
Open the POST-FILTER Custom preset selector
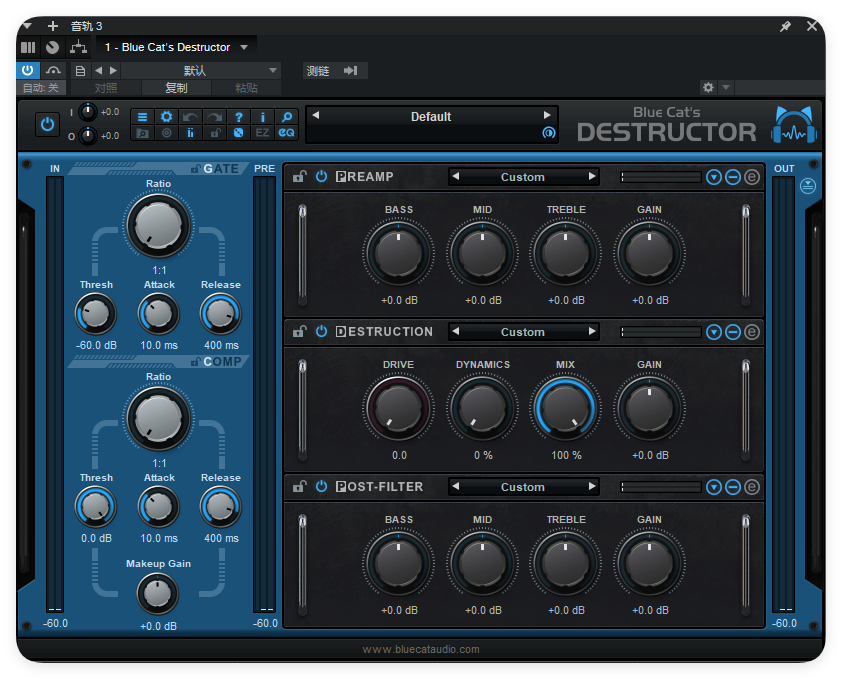coord(523,487)
